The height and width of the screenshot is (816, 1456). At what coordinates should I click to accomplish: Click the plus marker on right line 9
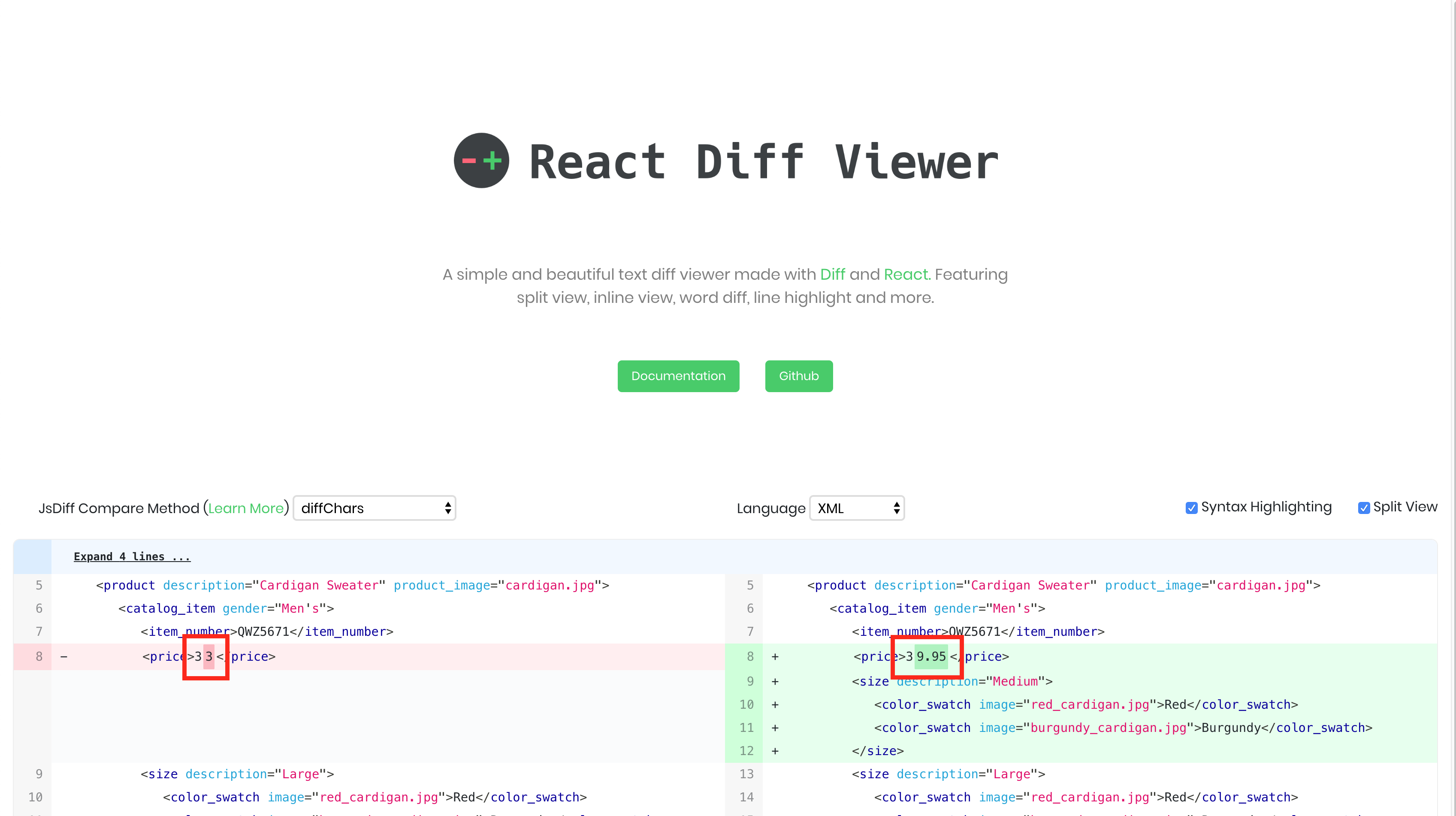775,682
